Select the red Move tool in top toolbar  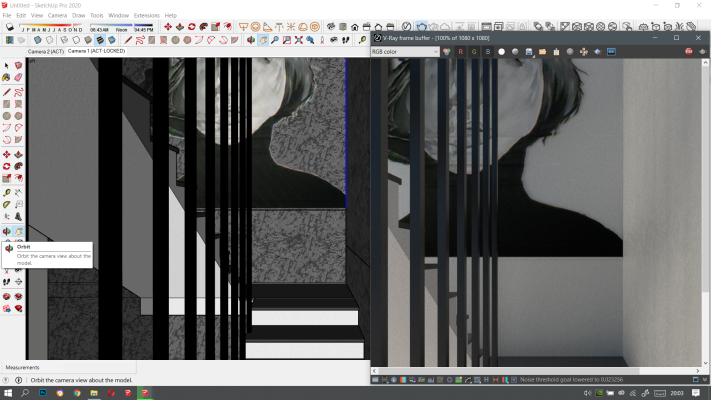pos(168,27)
